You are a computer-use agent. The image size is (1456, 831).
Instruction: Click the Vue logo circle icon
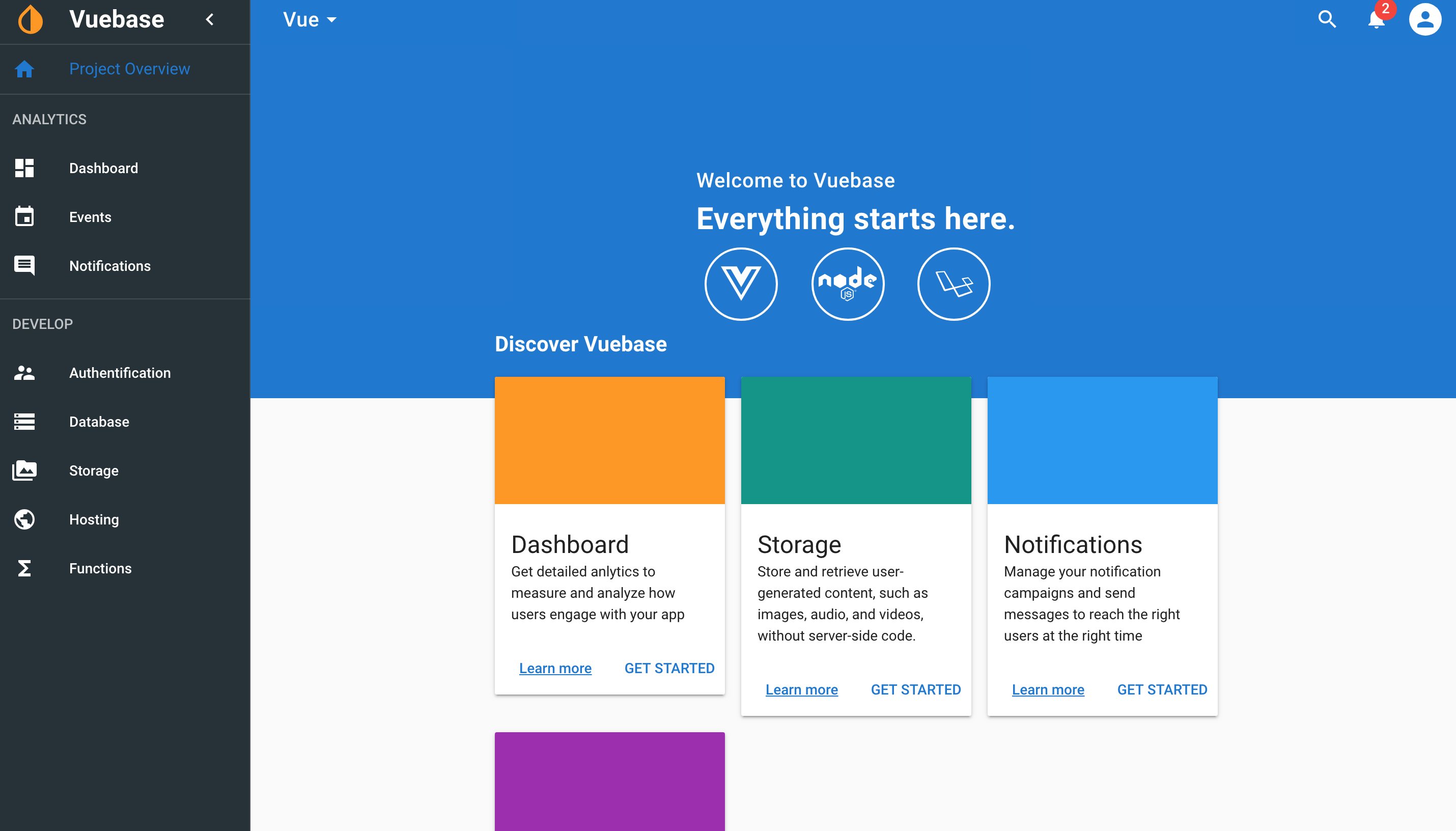point(741,284)
